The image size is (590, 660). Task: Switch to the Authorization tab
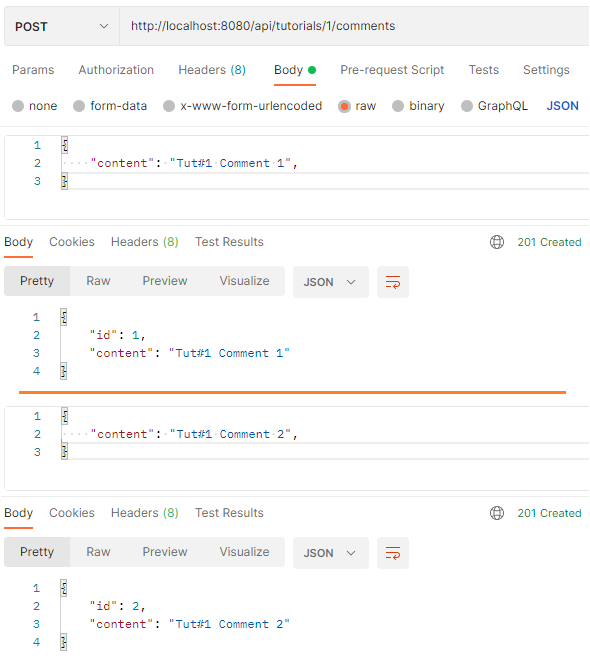[116, 70]
